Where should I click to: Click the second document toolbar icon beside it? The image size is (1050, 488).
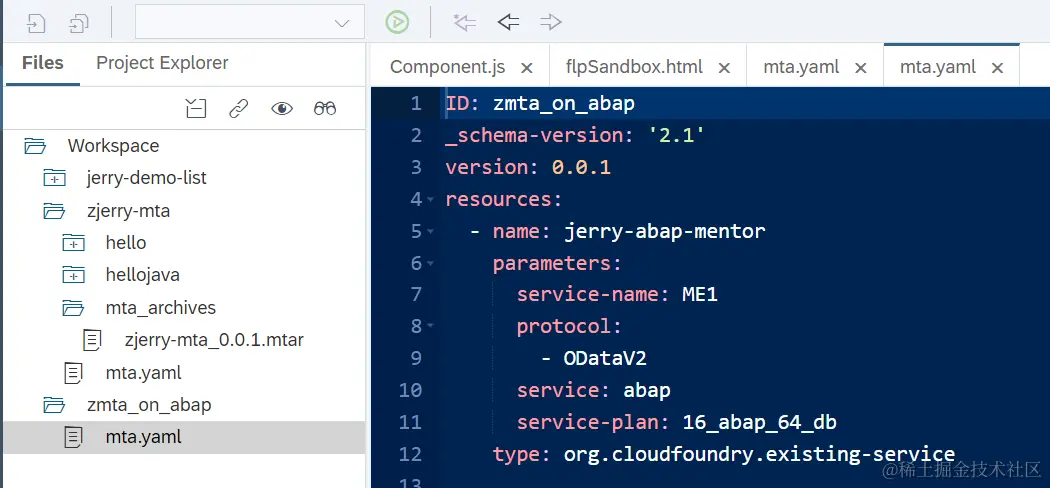[79, 23]
